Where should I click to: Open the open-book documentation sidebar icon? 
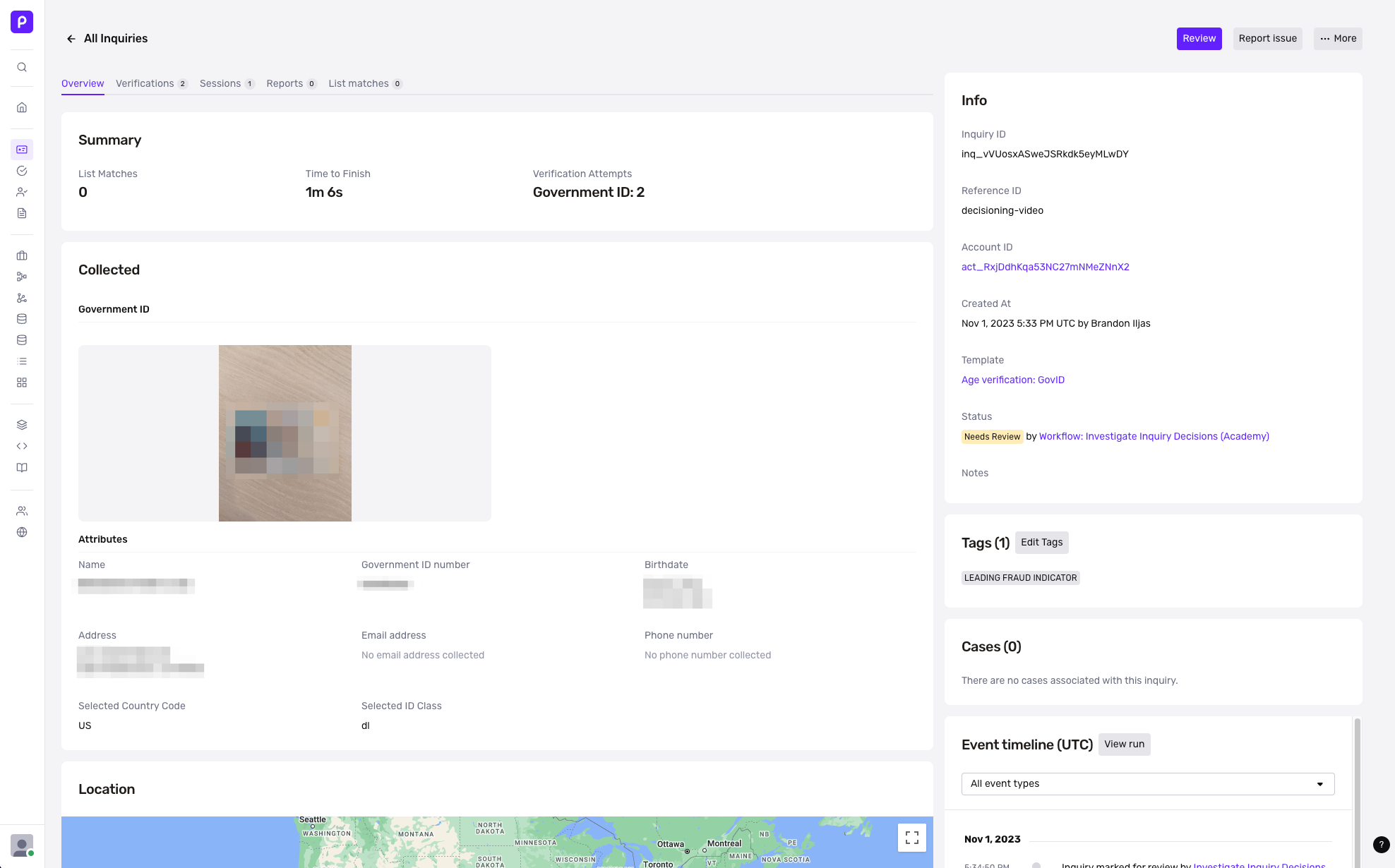pos(22,467)
